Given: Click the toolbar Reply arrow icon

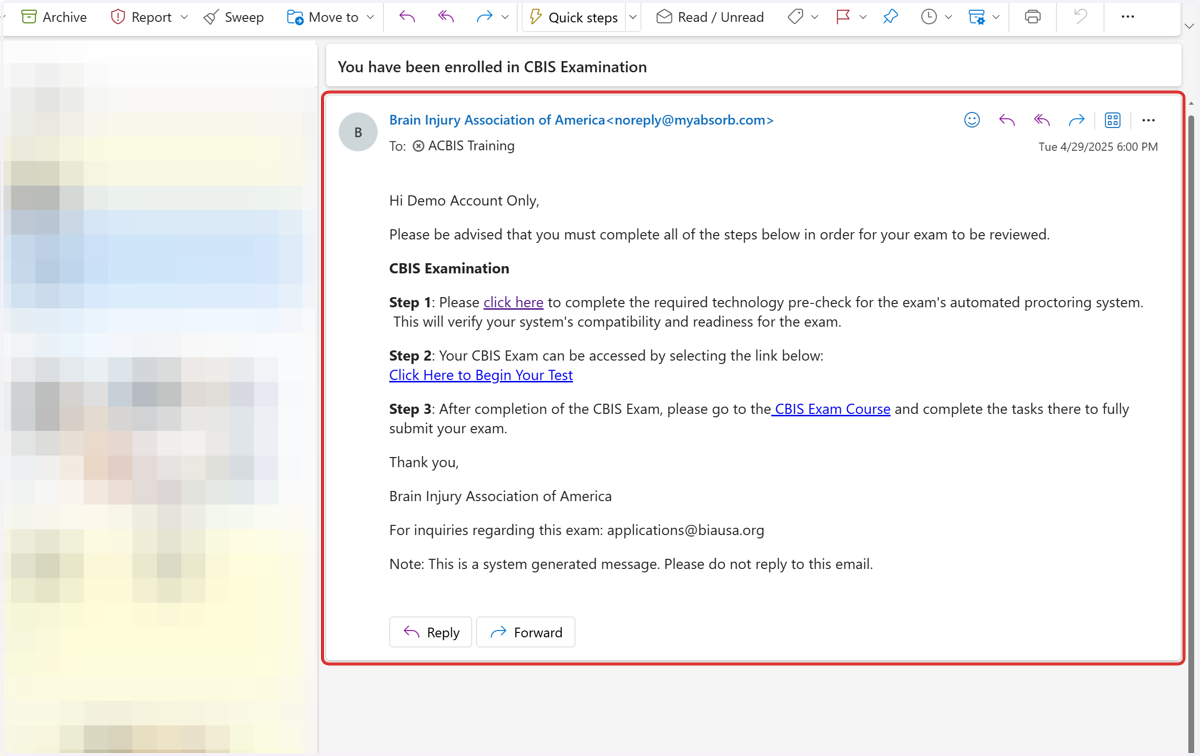Looking at the screenshot, I should 407,17.
